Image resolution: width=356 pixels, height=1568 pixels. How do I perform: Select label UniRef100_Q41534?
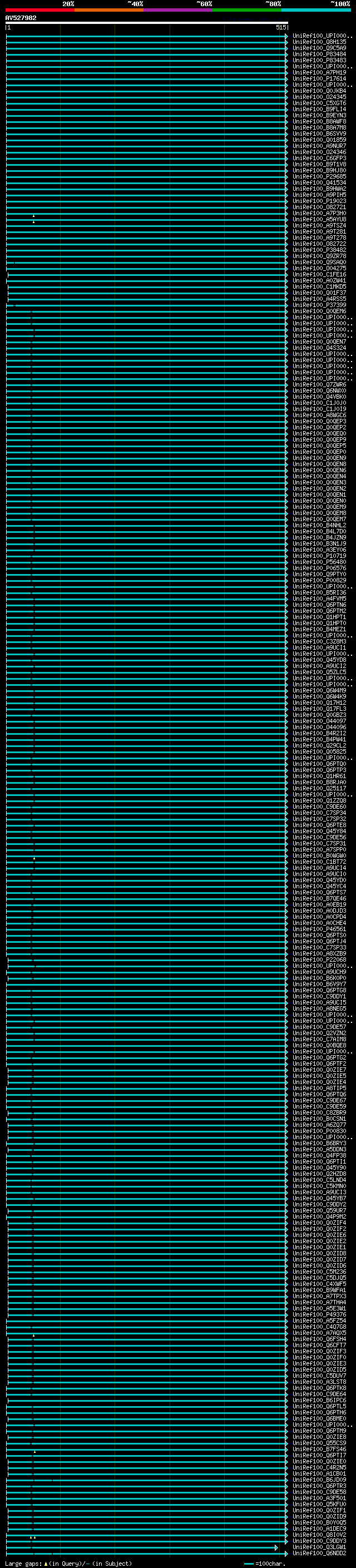319,182
